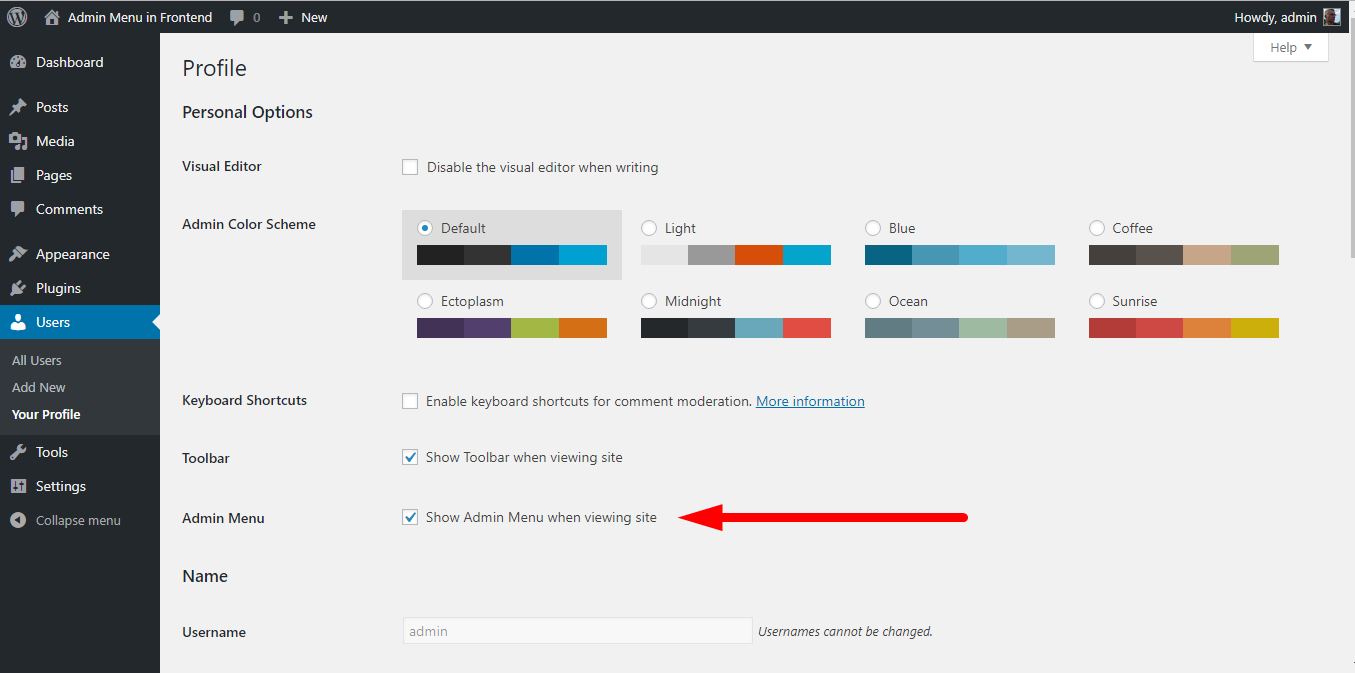Click the WordPress logo icon
1355x673 pixels.
click(17, 17)
